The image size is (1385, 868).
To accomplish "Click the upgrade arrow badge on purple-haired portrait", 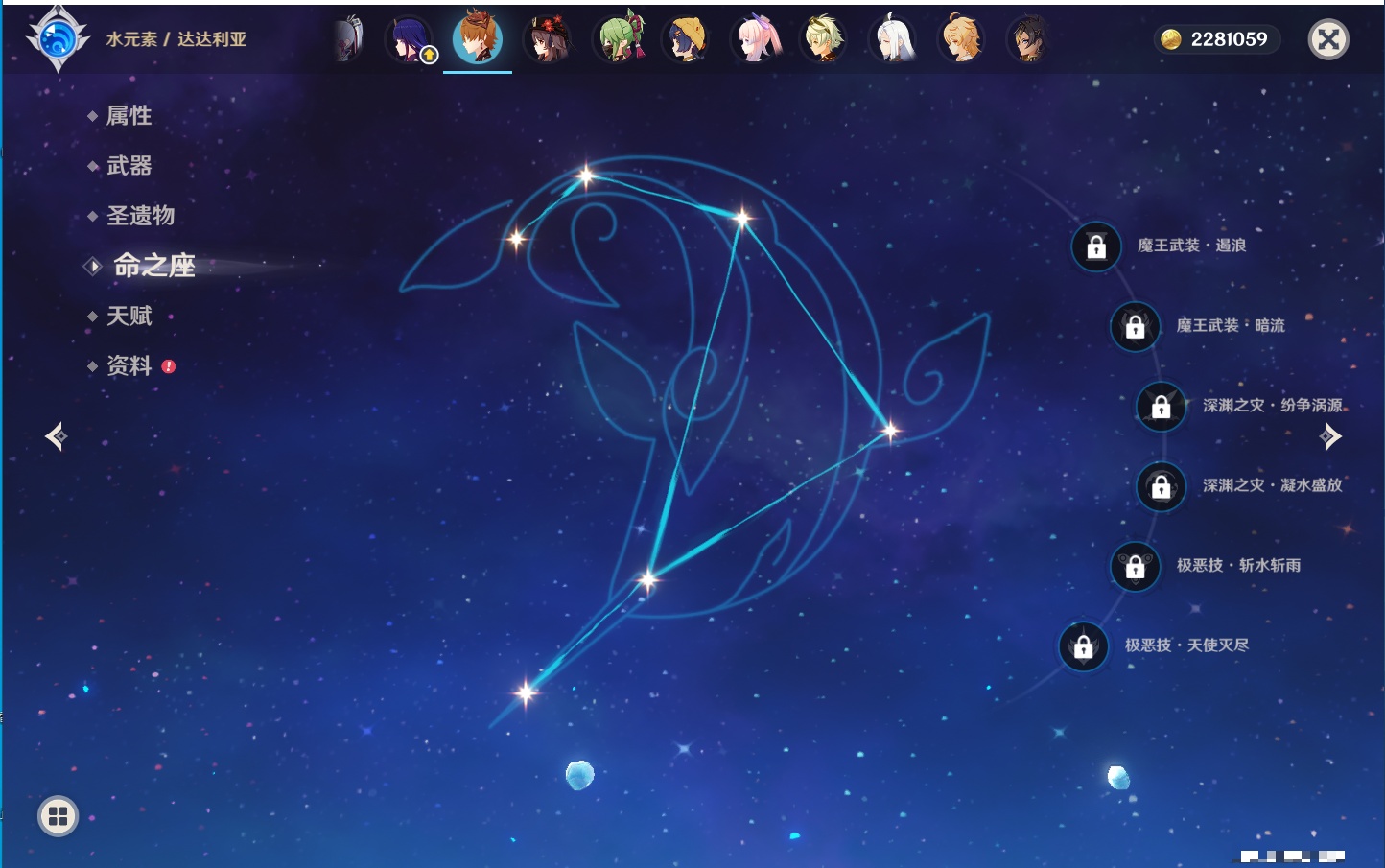I will (x=429, y=56).
